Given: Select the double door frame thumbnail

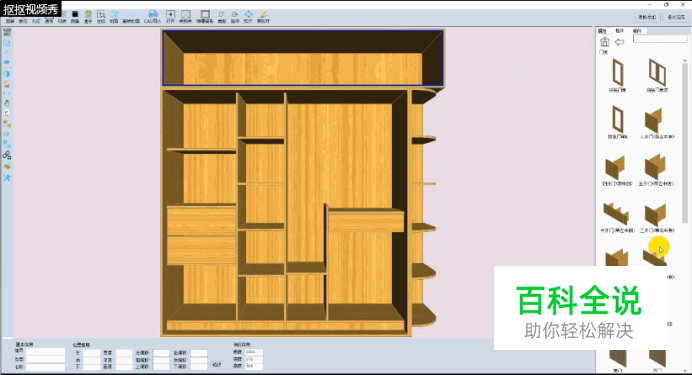Looking at the screenshot, I should tap(657, 73).
